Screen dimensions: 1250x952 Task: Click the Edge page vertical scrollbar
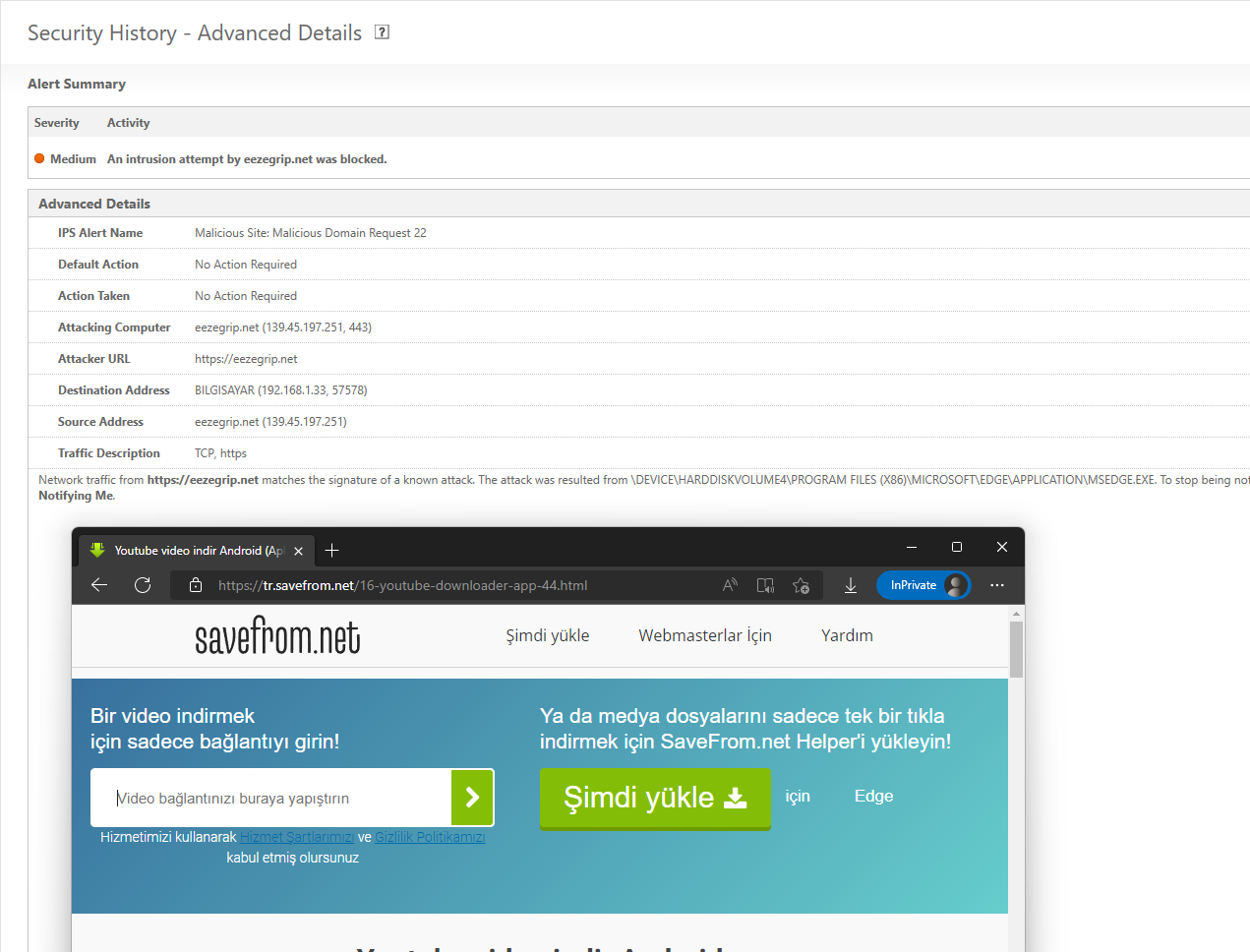click(1016, 649)
